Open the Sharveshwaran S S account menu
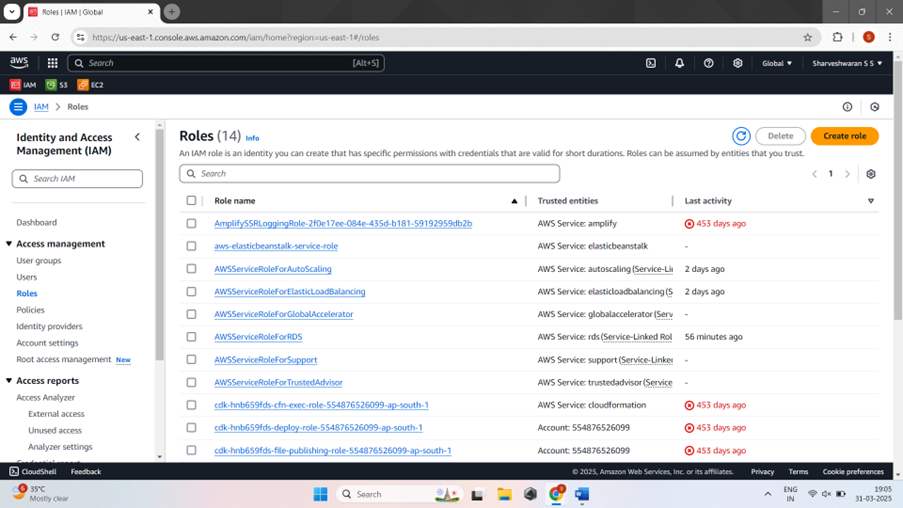This screenshot has height=508, width=903. coord(847,63)
